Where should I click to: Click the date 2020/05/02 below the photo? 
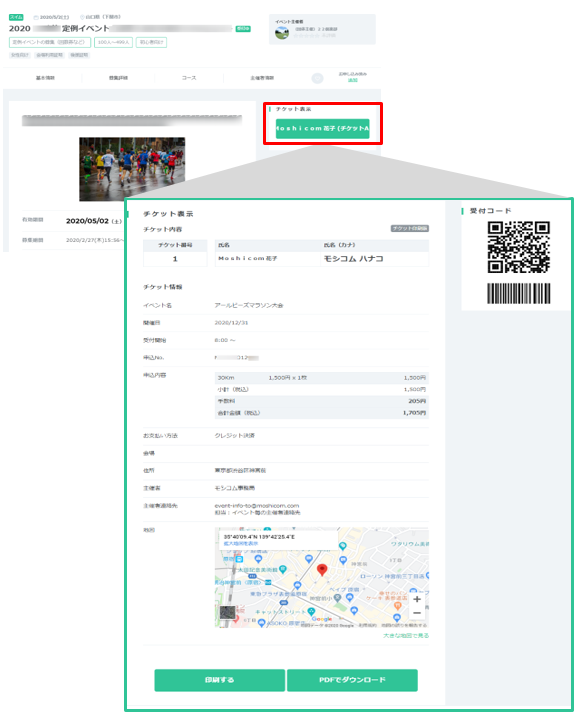point(87,221)
